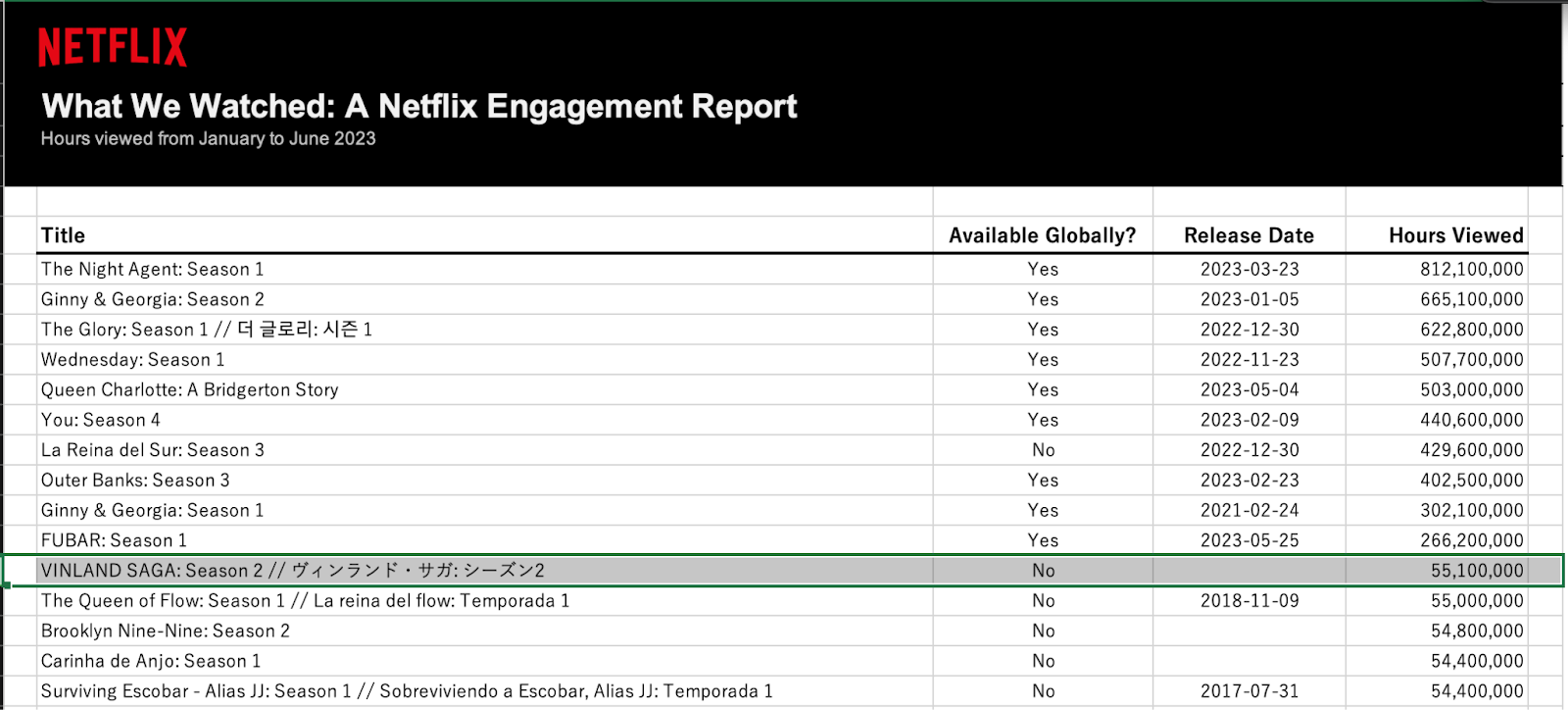
Task: Select hours viewed value 54,800,000
Action: point(1437,631)
